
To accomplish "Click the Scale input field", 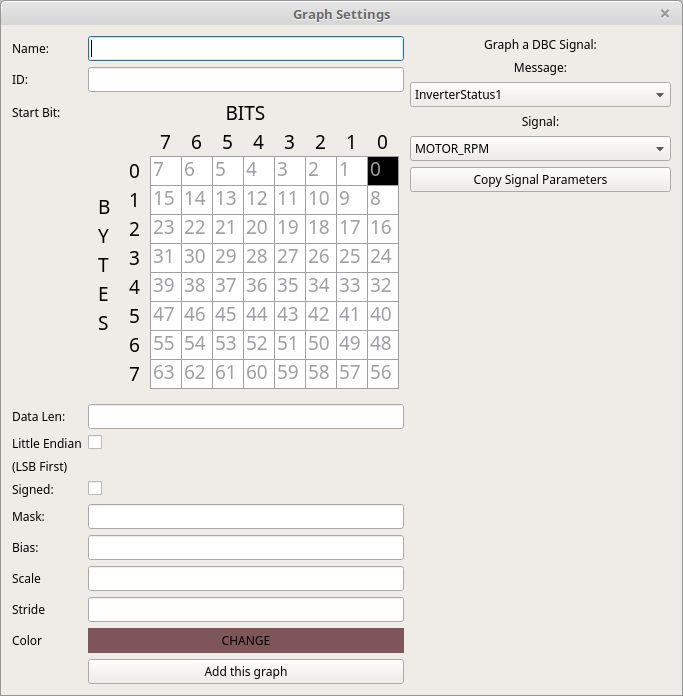I will [245, 578].
